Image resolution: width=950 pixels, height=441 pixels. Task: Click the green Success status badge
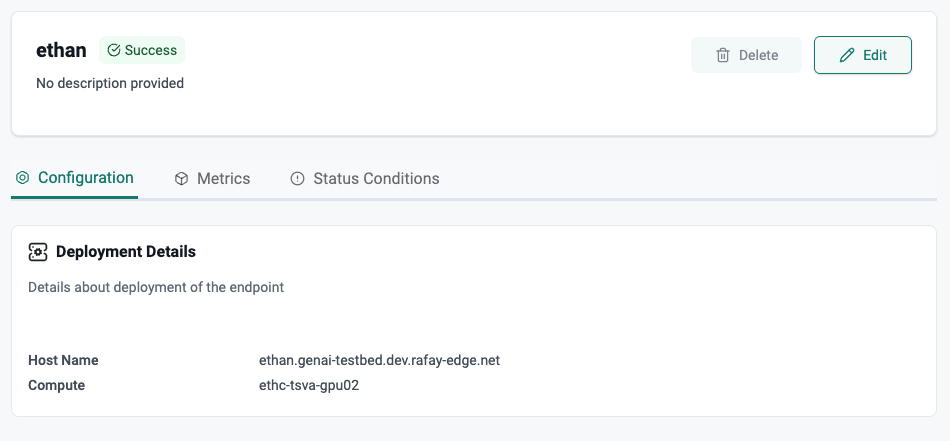[142, 50]
